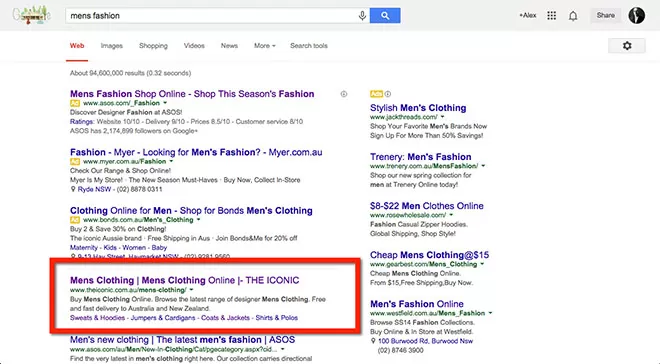This screenshot has height=364, width=660.
Task: Click the (02) 8746 3900 phone number
Action: (x=401, y=351)
